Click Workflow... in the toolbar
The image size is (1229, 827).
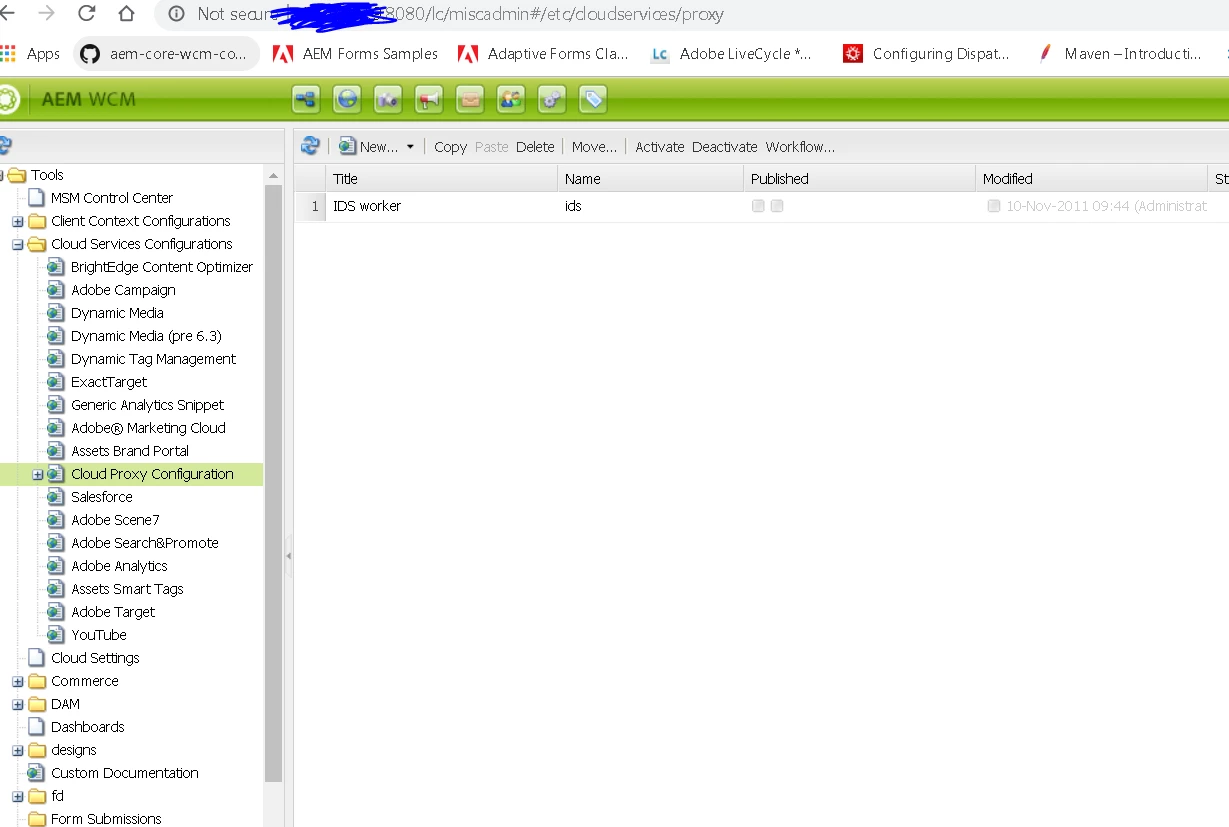(800, 147)
